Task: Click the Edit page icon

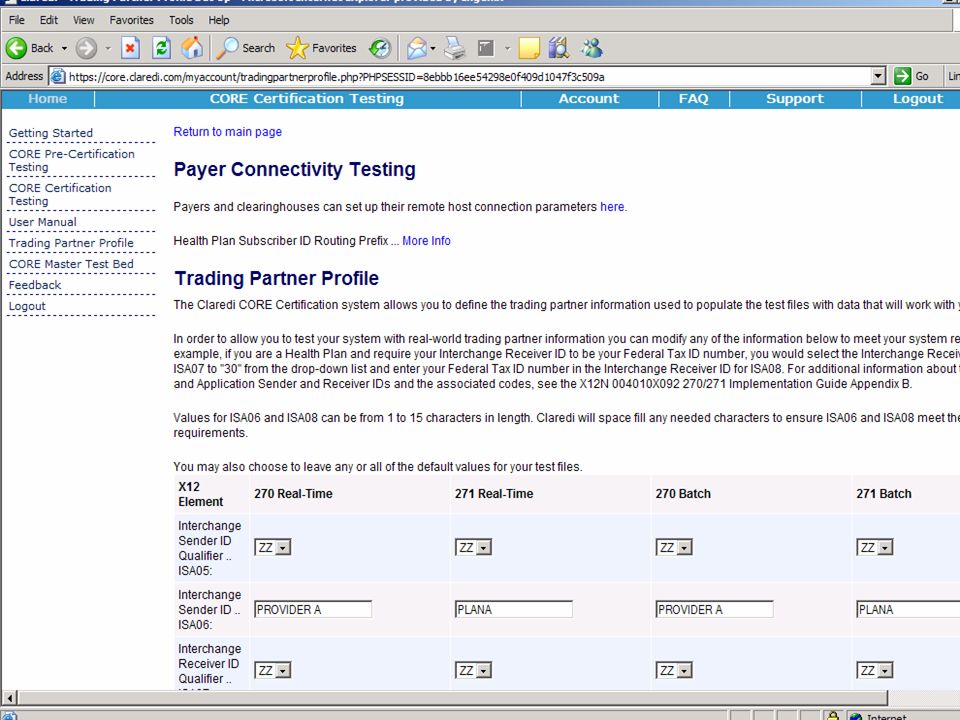Action: point(486,48)
